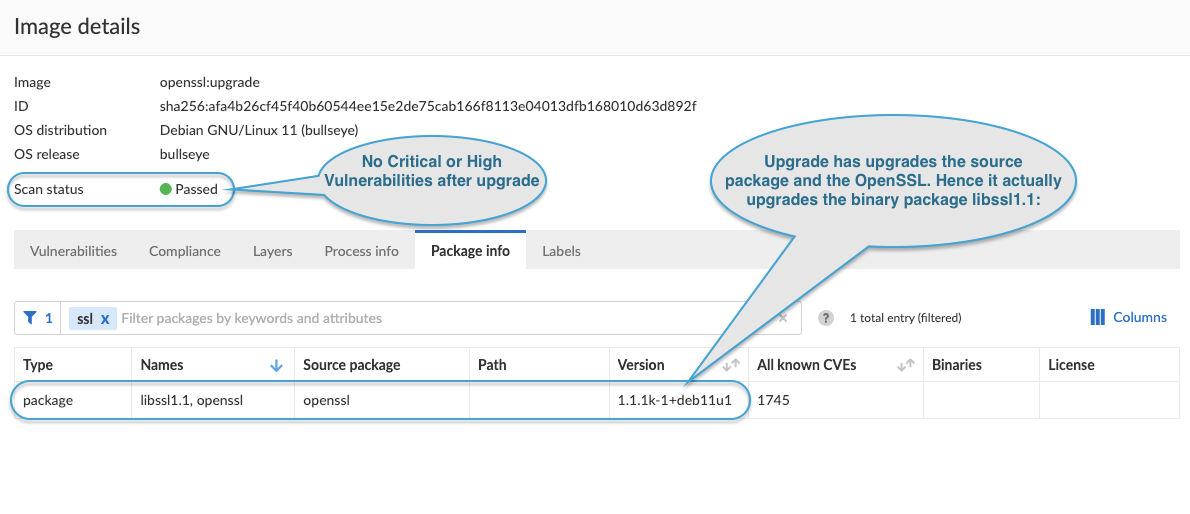The image size is (1190, 514).
Task: Sort the Version column
Action: pos(731,366)
